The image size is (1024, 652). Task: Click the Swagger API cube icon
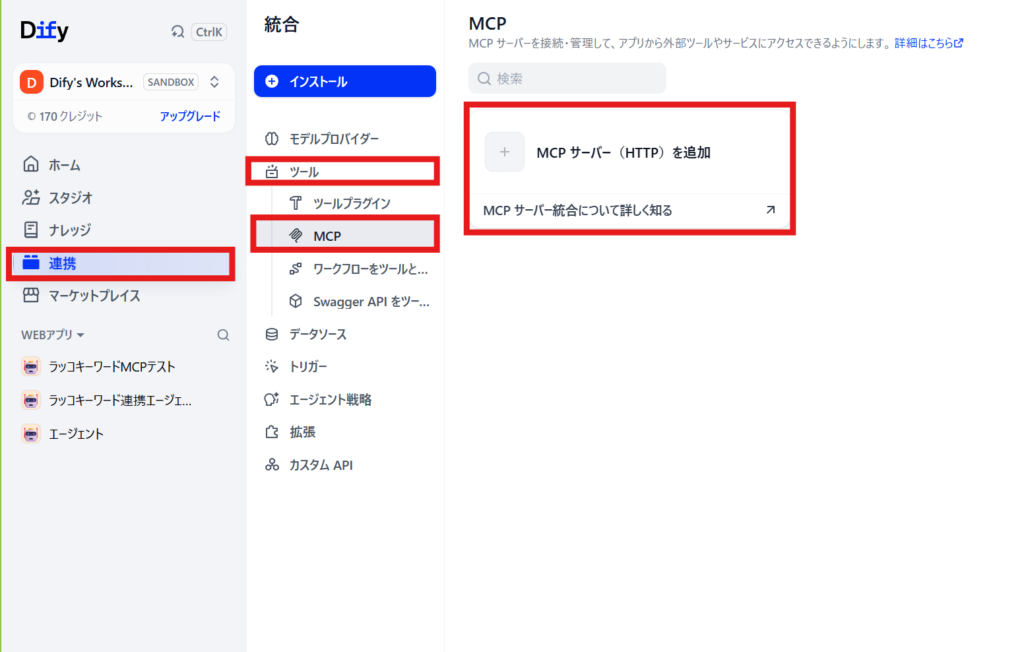296,301
